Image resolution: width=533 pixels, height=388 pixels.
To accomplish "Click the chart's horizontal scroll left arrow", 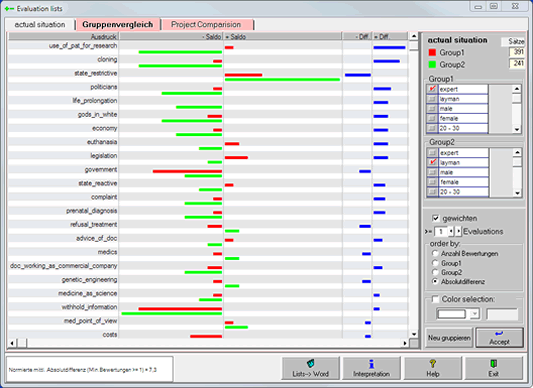I will pyautogui.click(x=12, y=343).
